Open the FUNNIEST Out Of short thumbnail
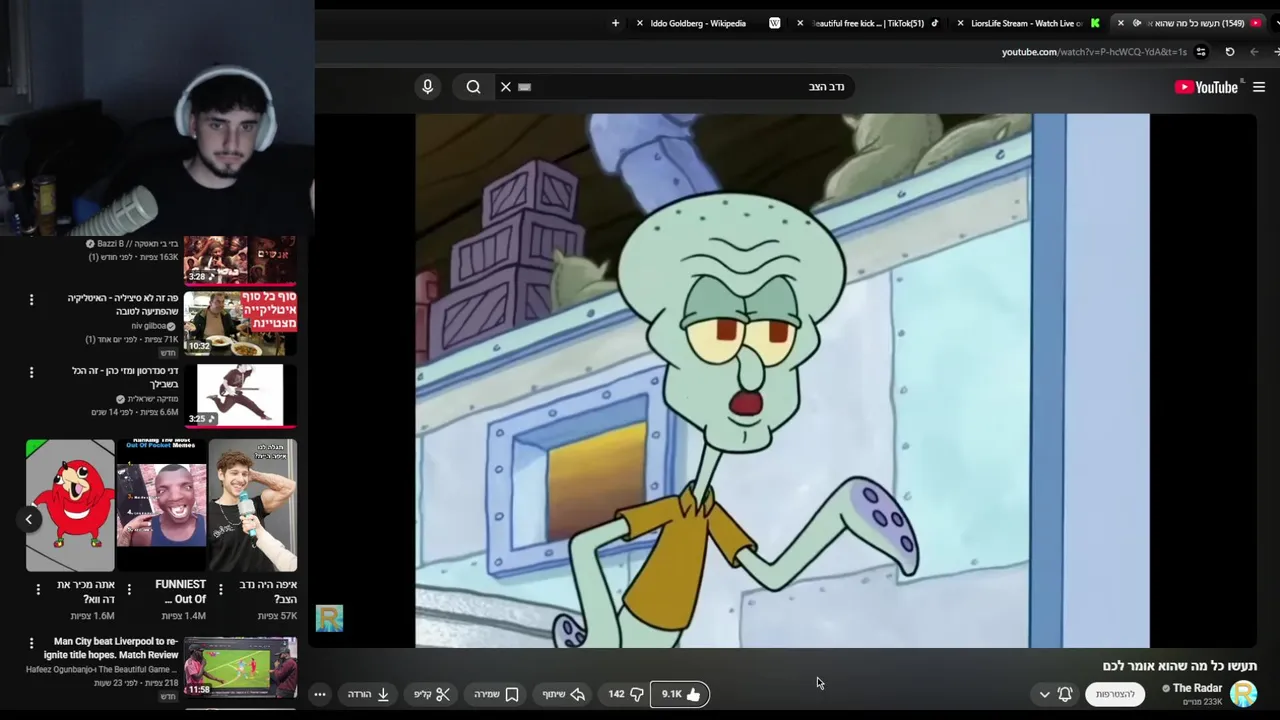This screenshot has height=720, width=1280. (x=161, y=505)
